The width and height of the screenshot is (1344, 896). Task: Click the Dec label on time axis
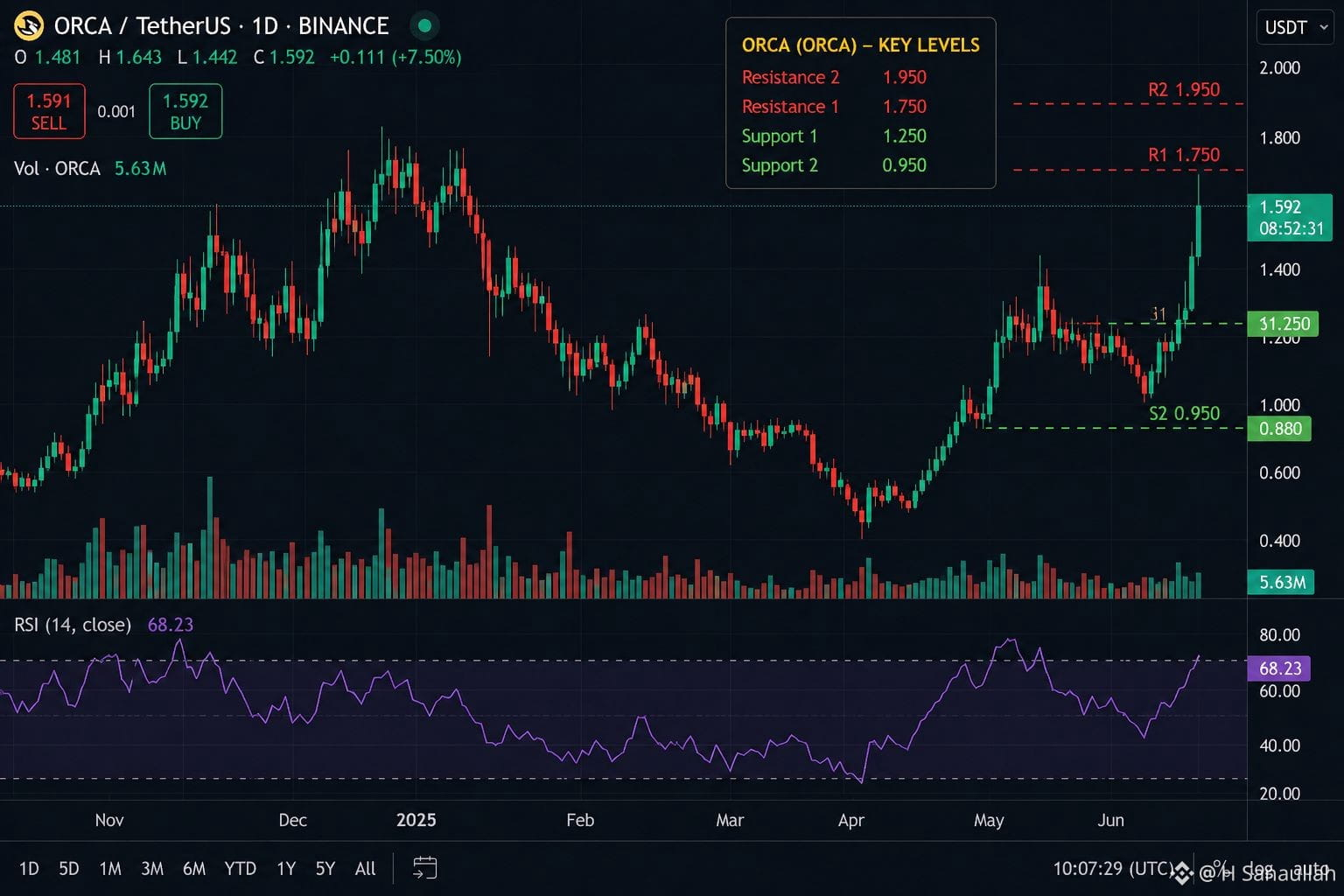292,820
